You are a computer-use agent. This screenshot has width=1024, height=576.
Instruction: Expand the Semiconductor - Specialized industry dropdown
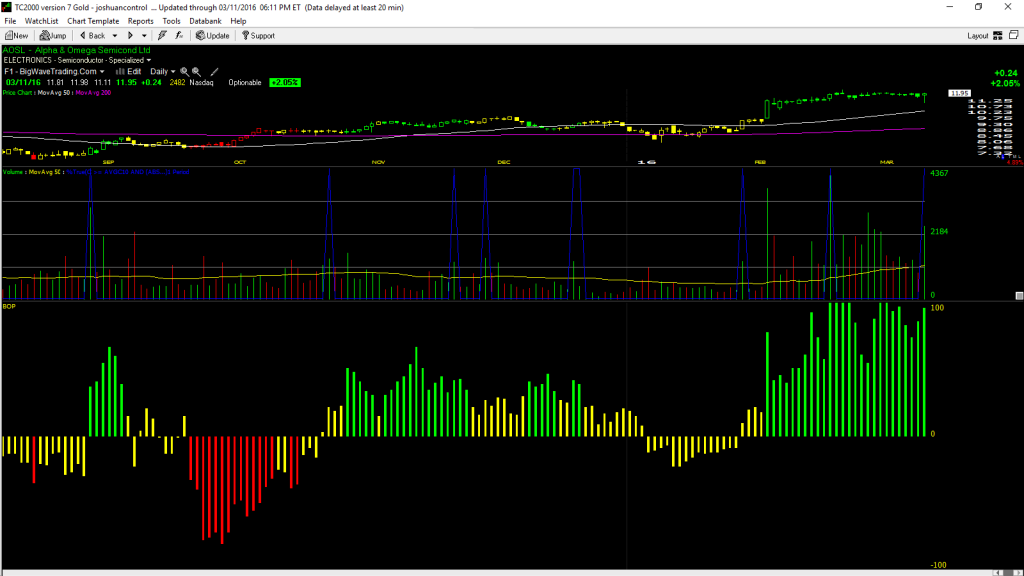tap(148, 60)
